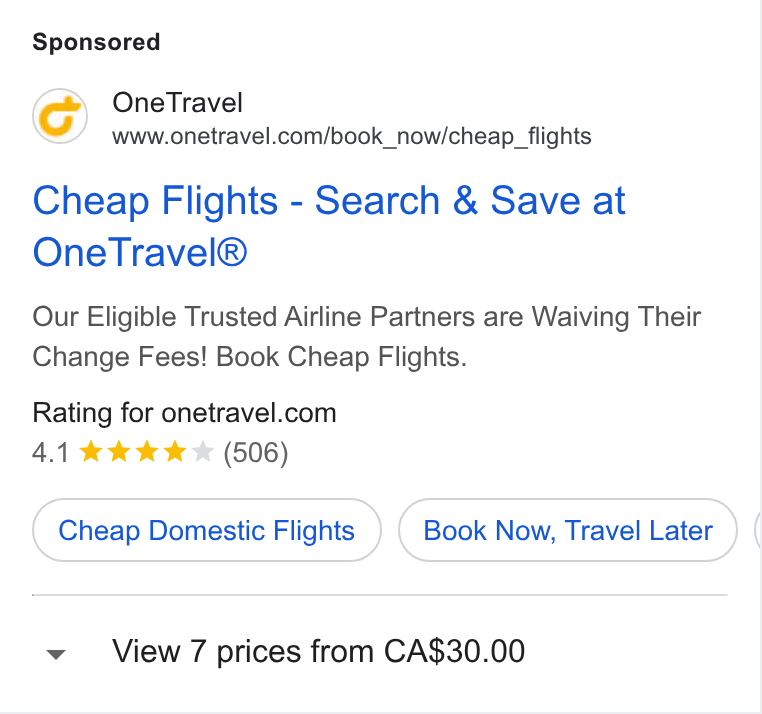Click the first gold rating star
This screenshot has height=714, width=762.
point(90,452)
